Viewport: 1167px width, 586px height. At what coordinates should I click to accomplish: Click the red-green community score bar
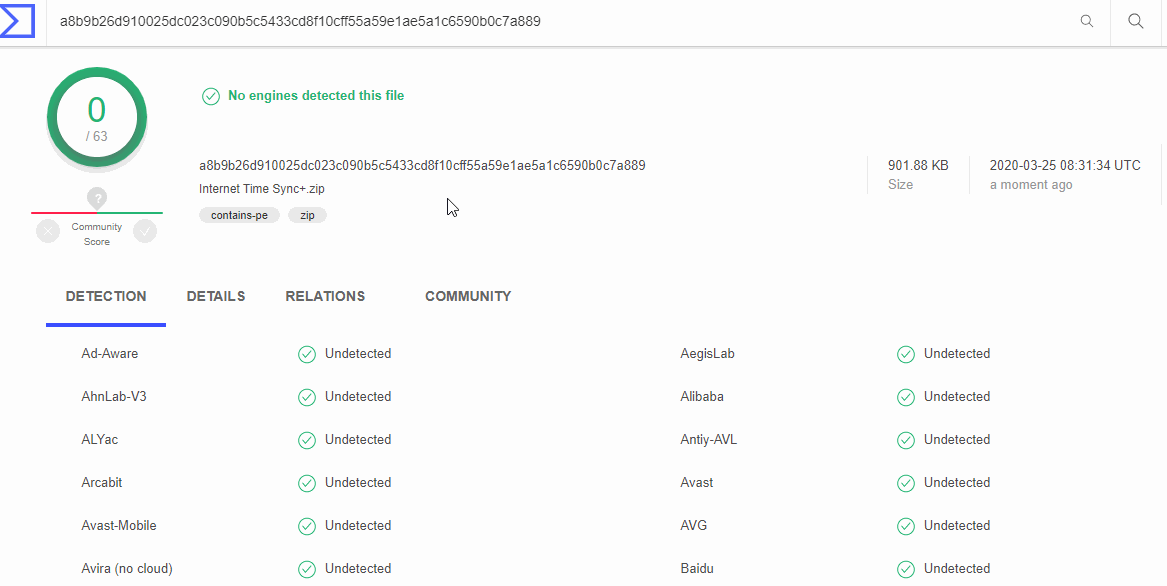coord(97,213)
